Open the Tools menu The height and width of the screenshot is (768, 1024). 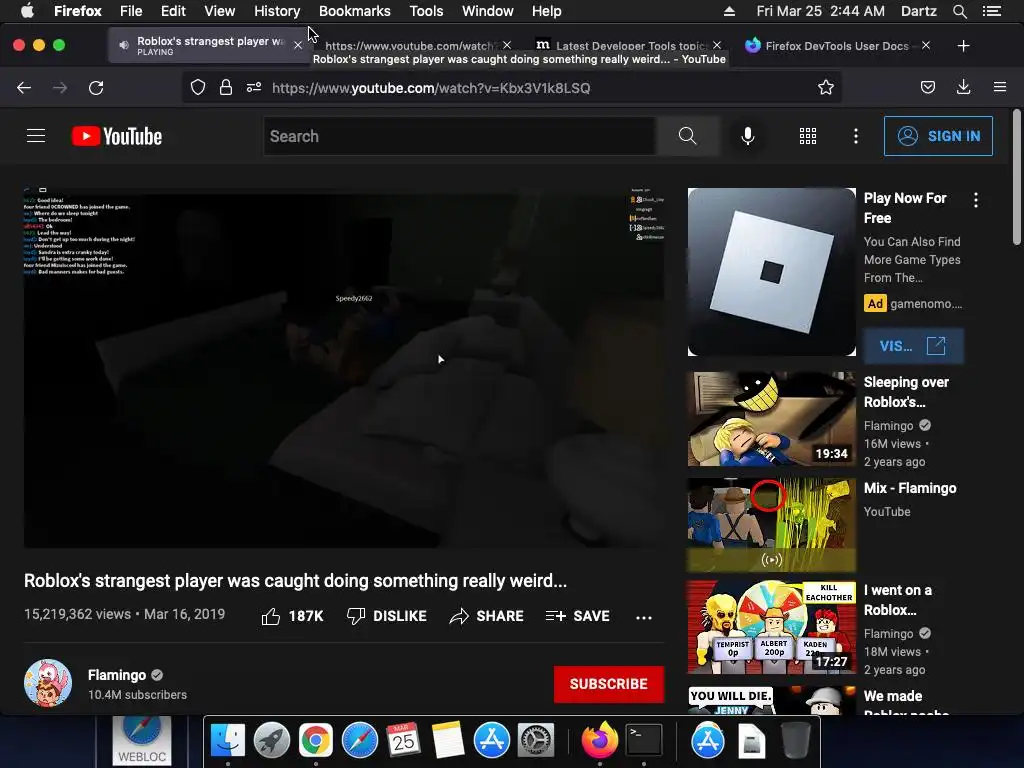(426, 11)
